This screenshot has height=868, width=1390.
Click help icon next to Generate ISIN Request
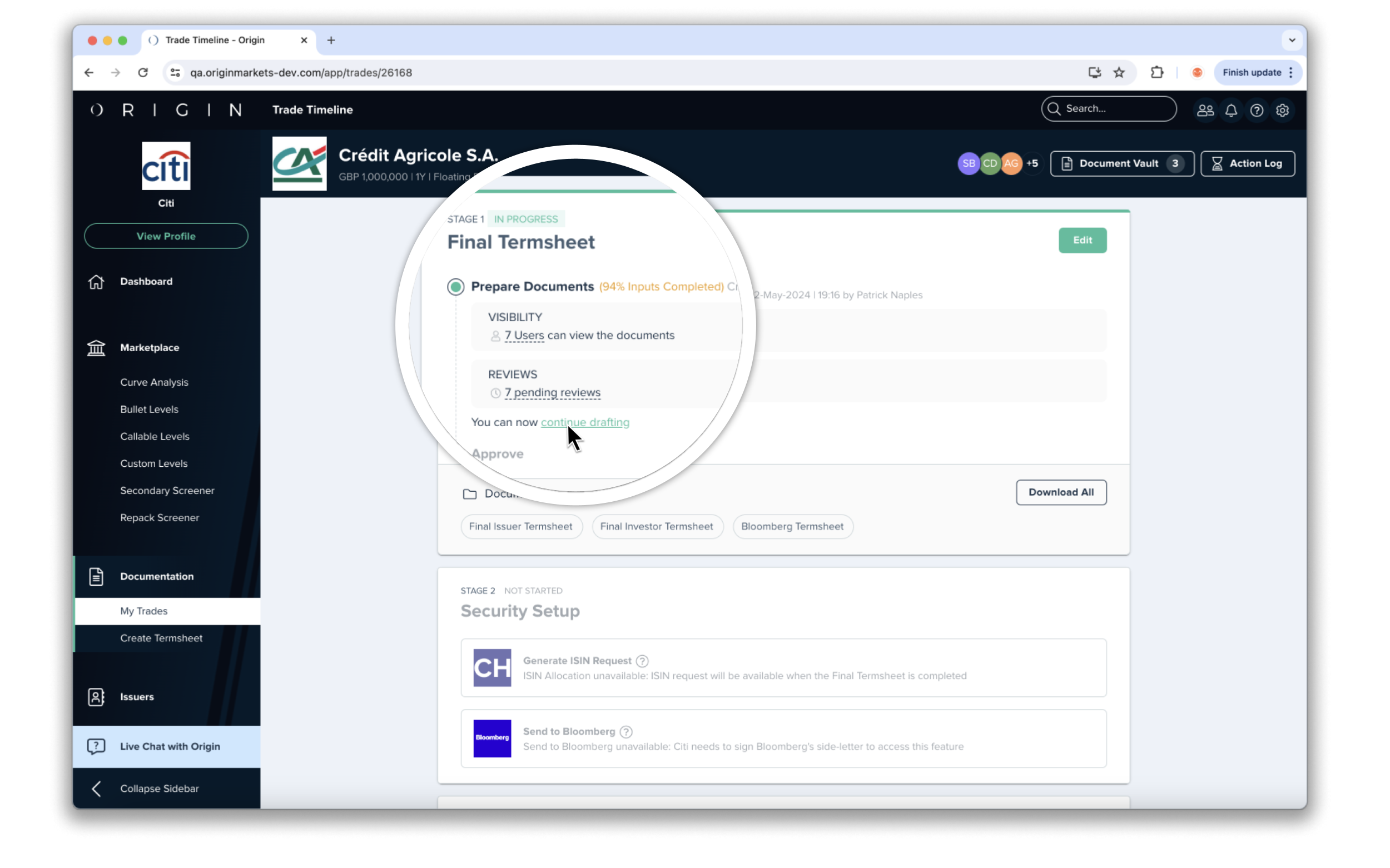tap(642, 661)
